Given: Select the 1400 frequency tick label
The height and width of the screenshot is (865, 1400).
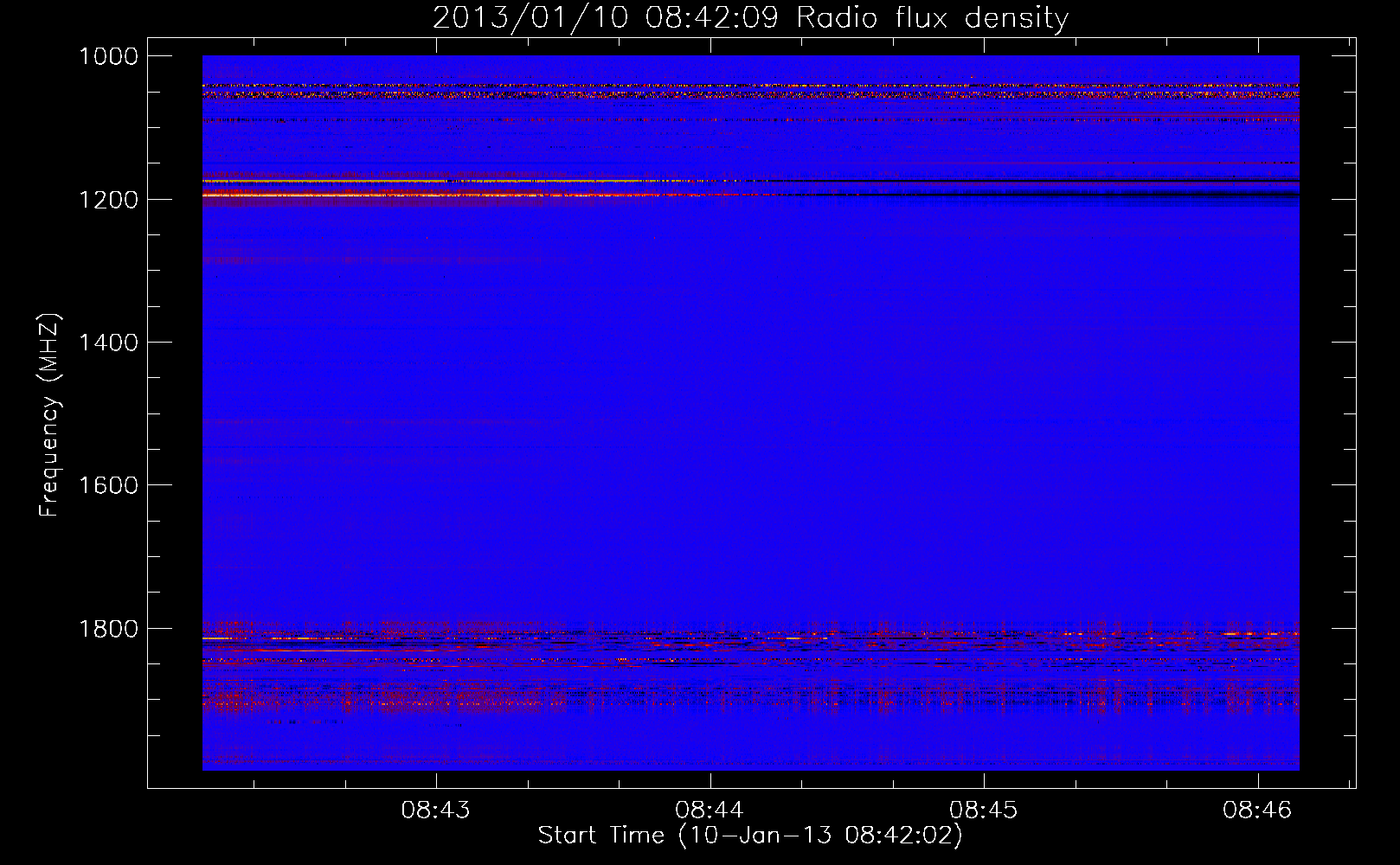Looking at the screenshot, I should point(108,343).
